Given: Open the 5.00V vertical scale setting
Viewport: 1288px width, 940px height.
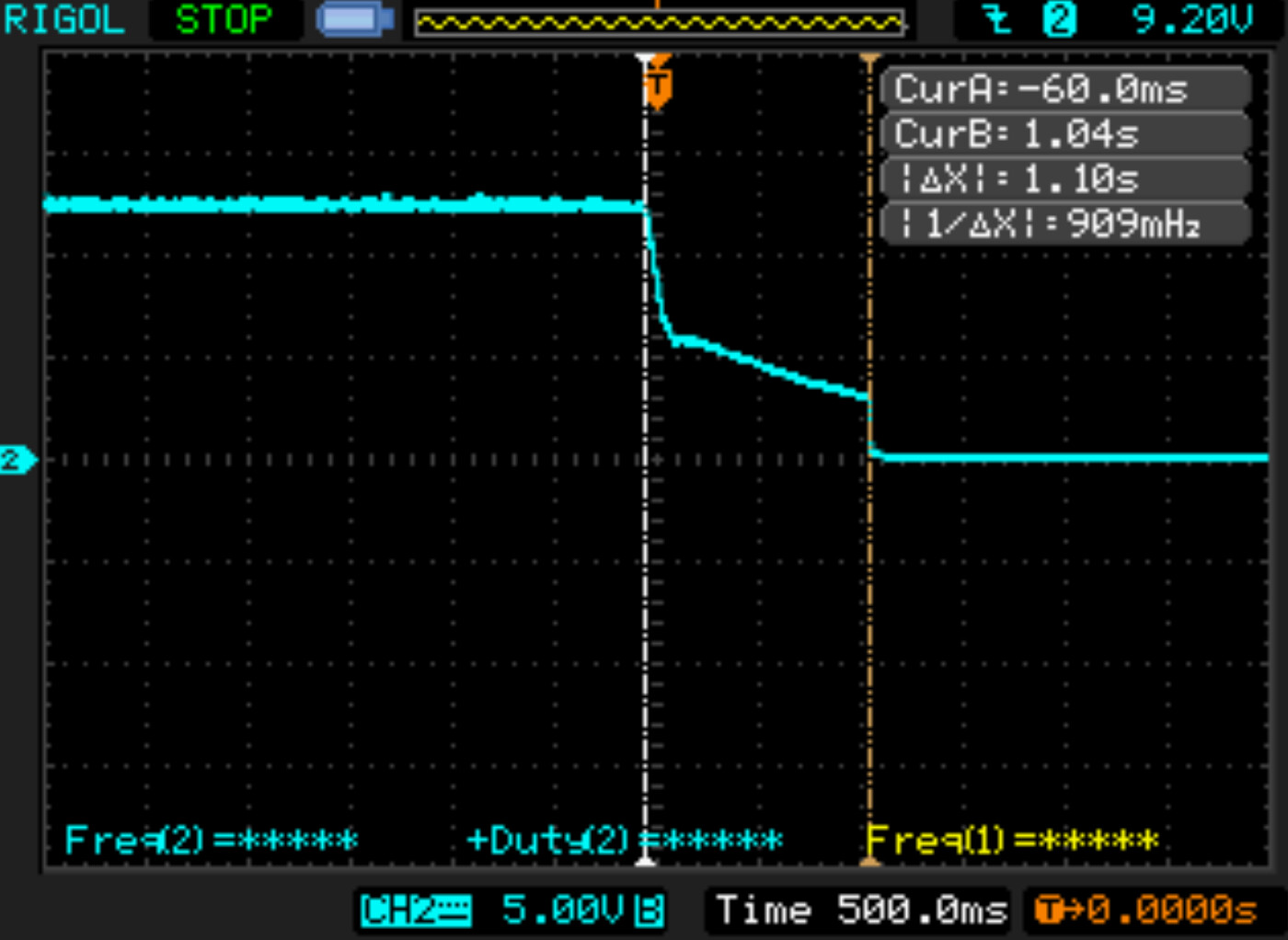Looking at the screenshot, I should pos(563,911).
